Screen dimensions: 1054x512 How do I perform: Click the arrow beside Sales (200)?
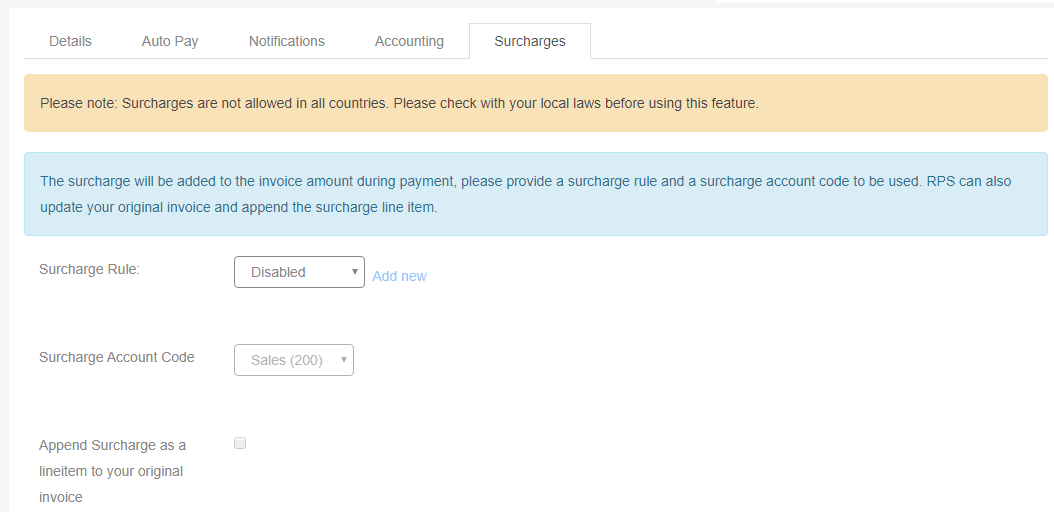(x=343, y=360)
